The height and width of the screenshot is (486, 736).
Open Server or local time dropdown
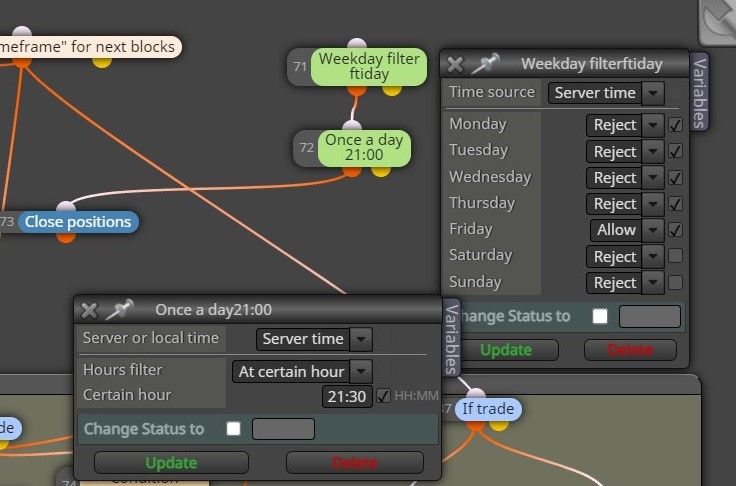[361, 339]
